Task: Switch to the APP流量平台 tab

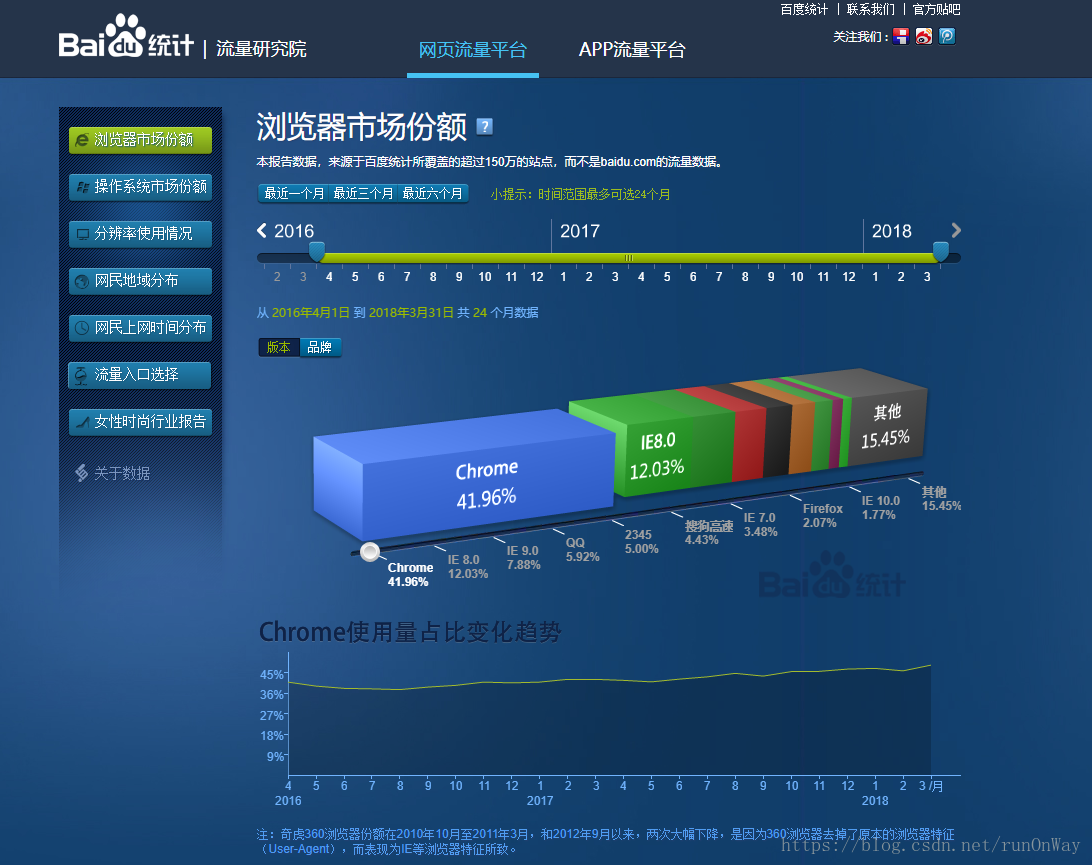Action: coord(631,50)
